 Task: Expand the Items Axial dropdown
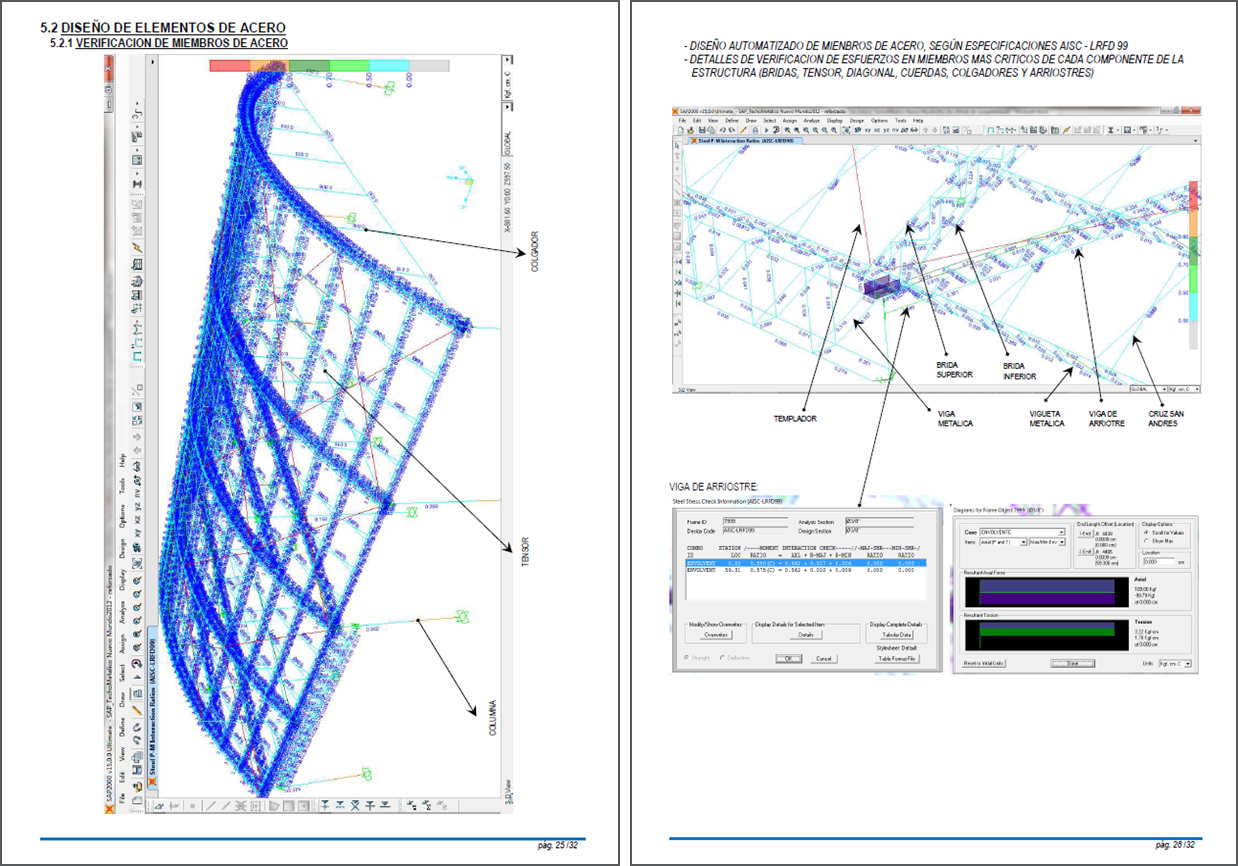coord(1022,542)
